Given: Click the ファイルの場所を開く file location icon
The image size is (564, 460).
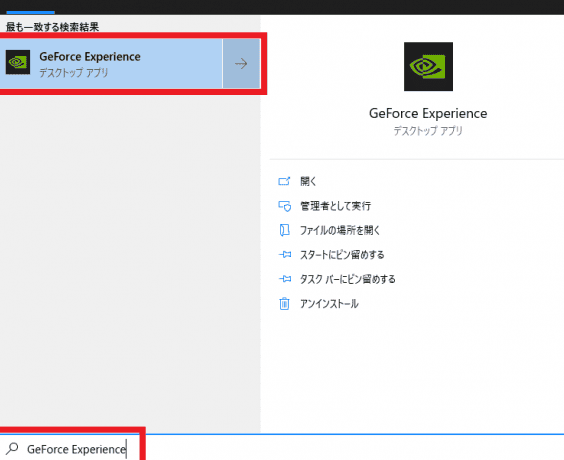Looking at the screenshot, I should (285, 230).
